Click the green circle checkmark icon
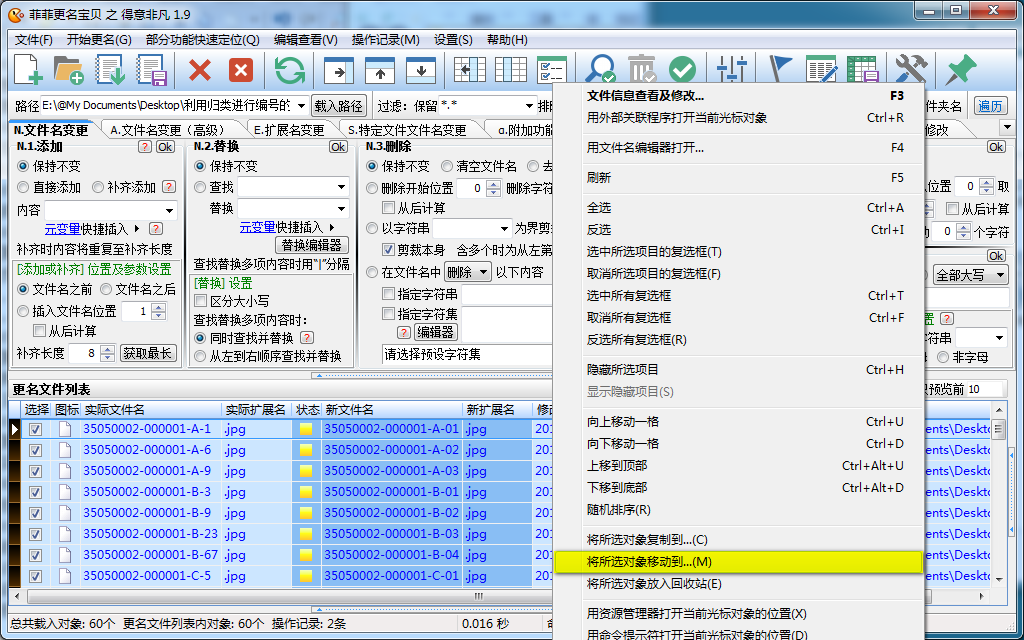 [682, 69]
